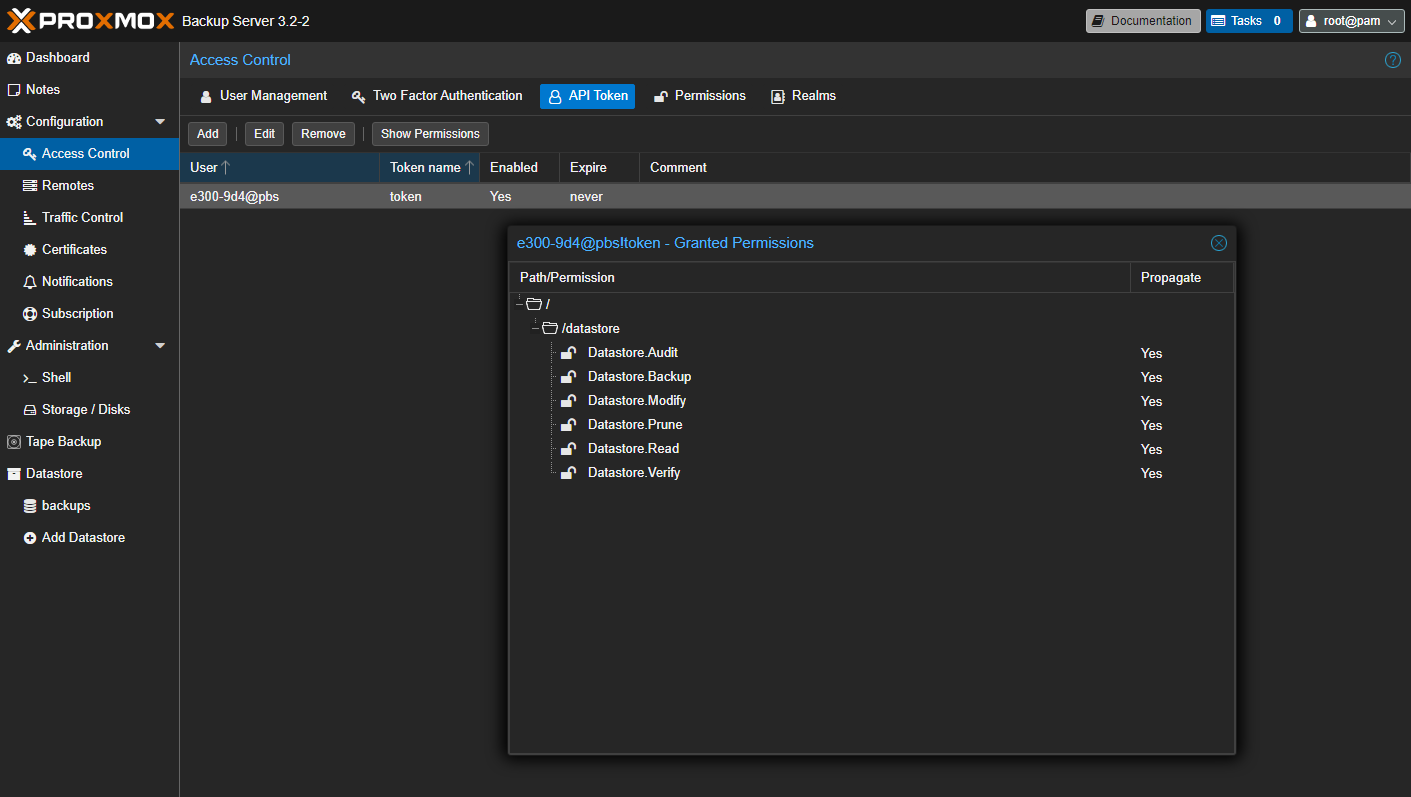Click the unlock icon beside Datastore.Prune
The height and width of the screenshot is (797, 1411).
tap(568, 424)
